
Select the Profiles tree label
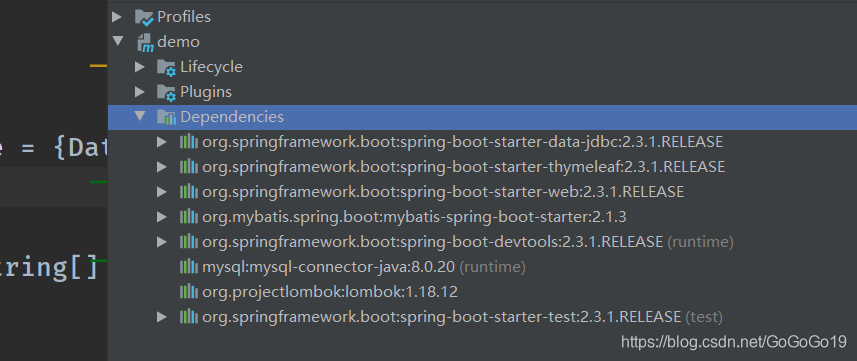coord(184,18)
